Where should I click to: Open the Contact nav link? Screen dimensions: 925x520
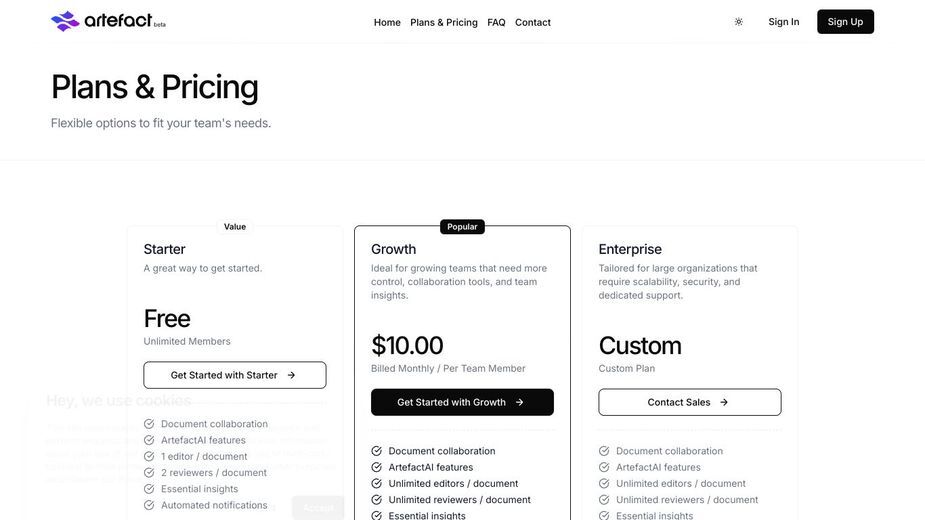click(533, 22)
